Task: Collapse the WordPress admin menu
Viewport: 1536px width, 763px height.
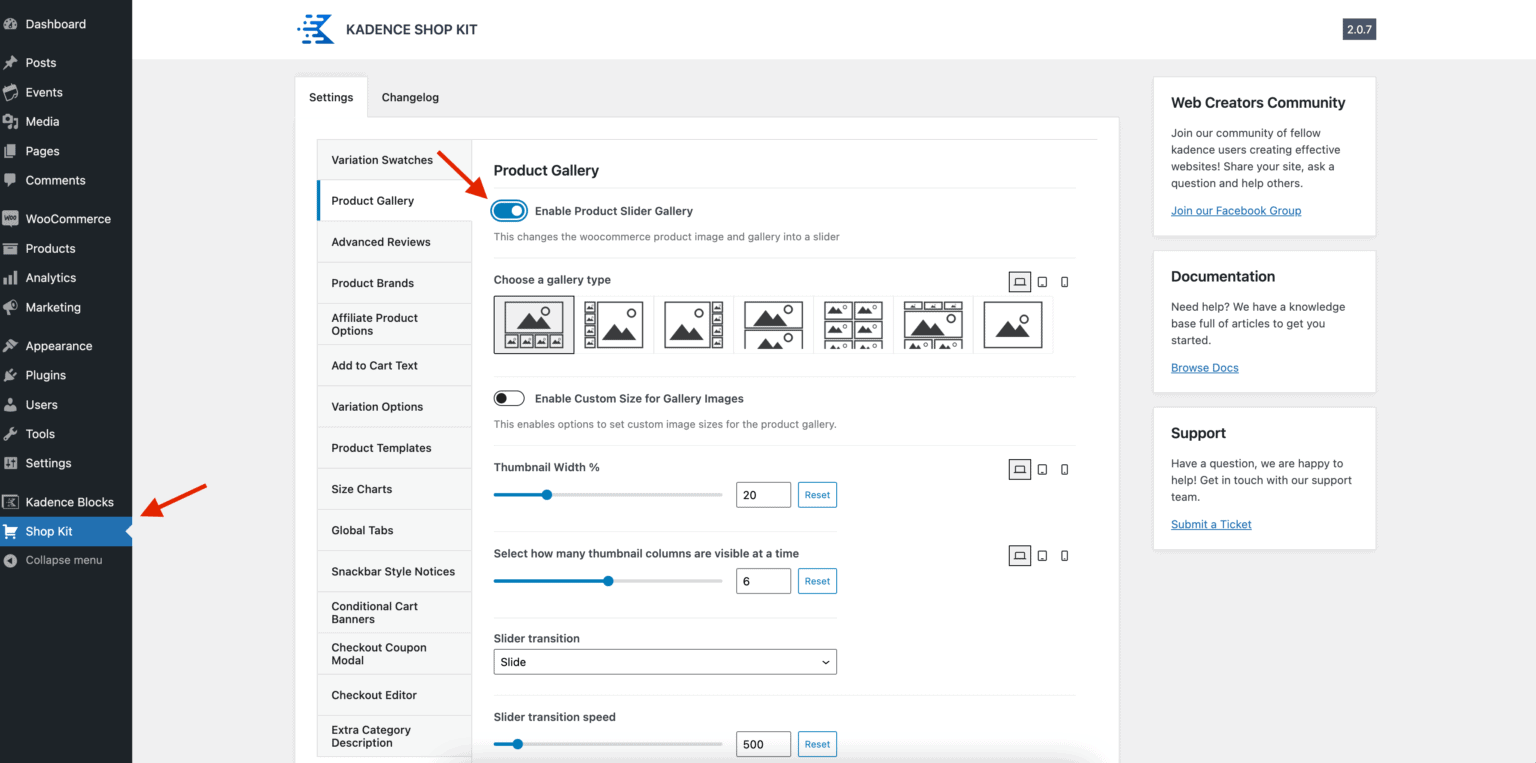Action: pyautogui.click(x=63, y=560)
